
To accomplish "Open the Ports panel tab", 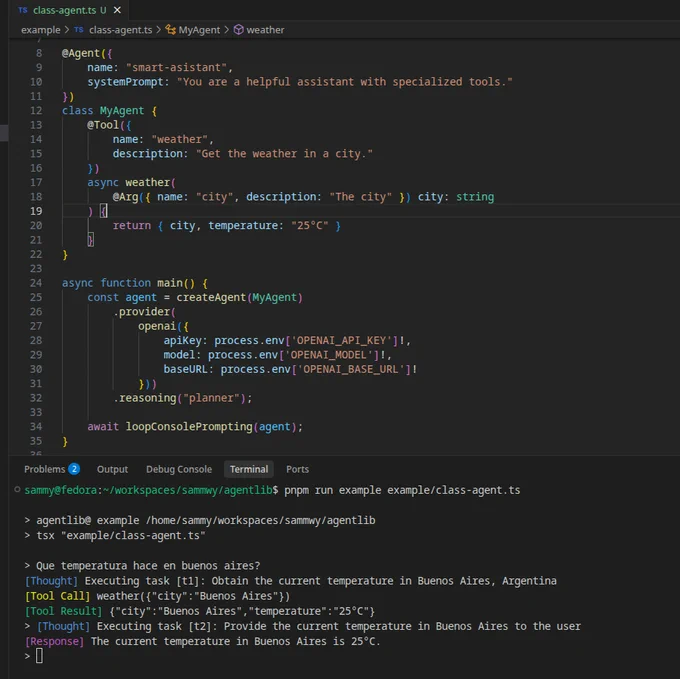I will tap(298, 469).
